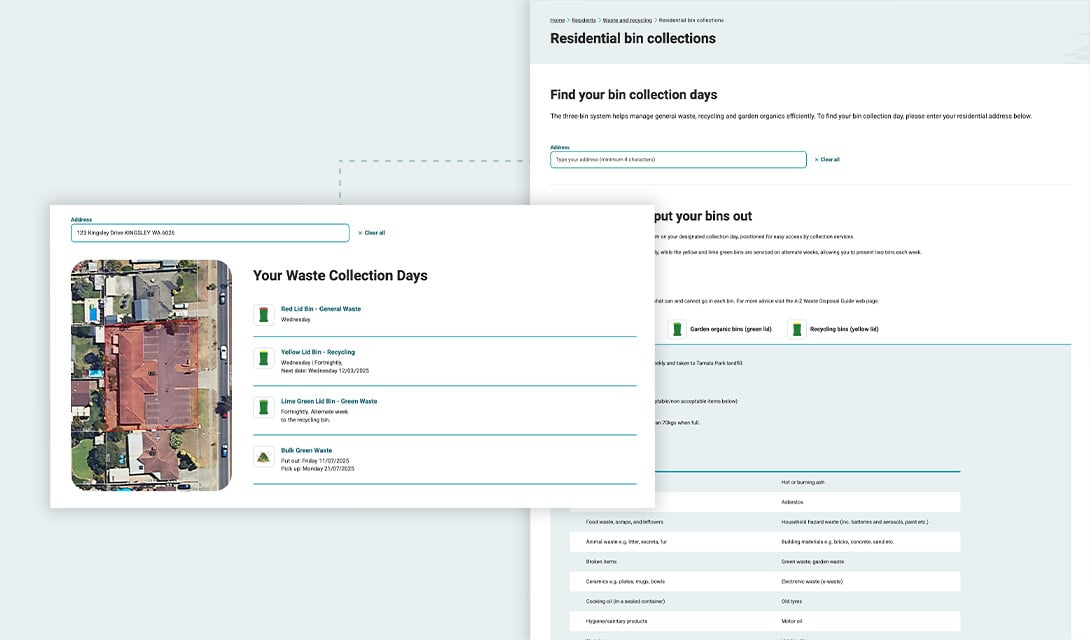
Task: Click the aerial property map image
Action: (x=151, y=375)
